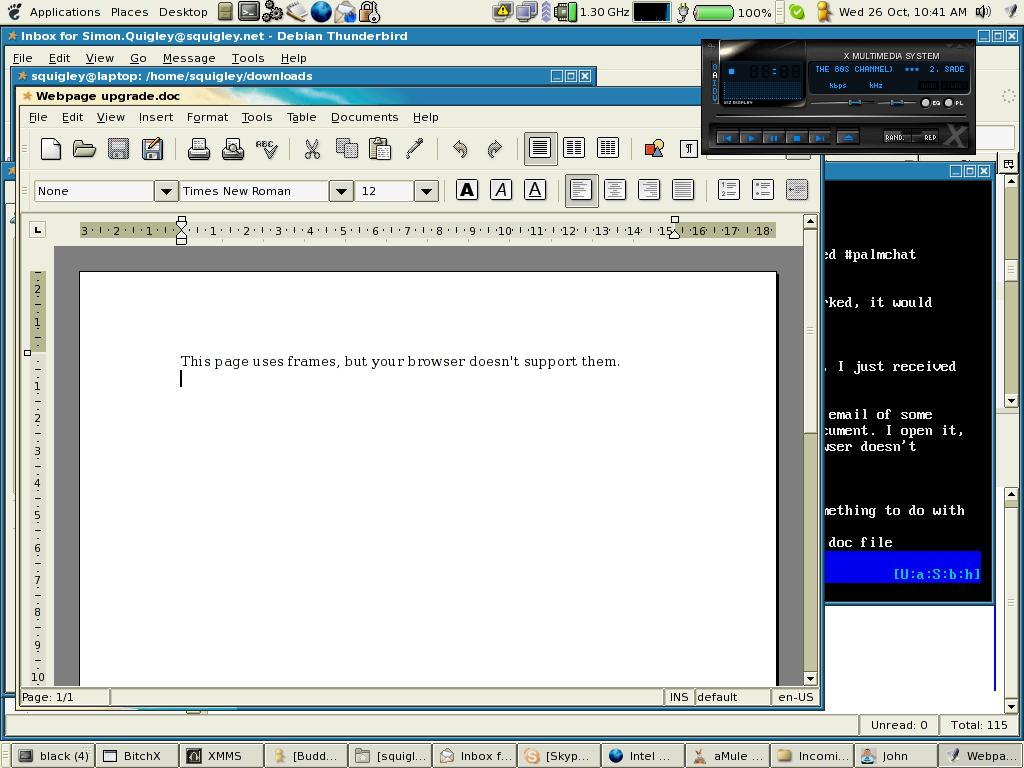Screen dimensions: 1024x768
Task: Click the Cut scissors icon
Action: [x=312, y=149]
